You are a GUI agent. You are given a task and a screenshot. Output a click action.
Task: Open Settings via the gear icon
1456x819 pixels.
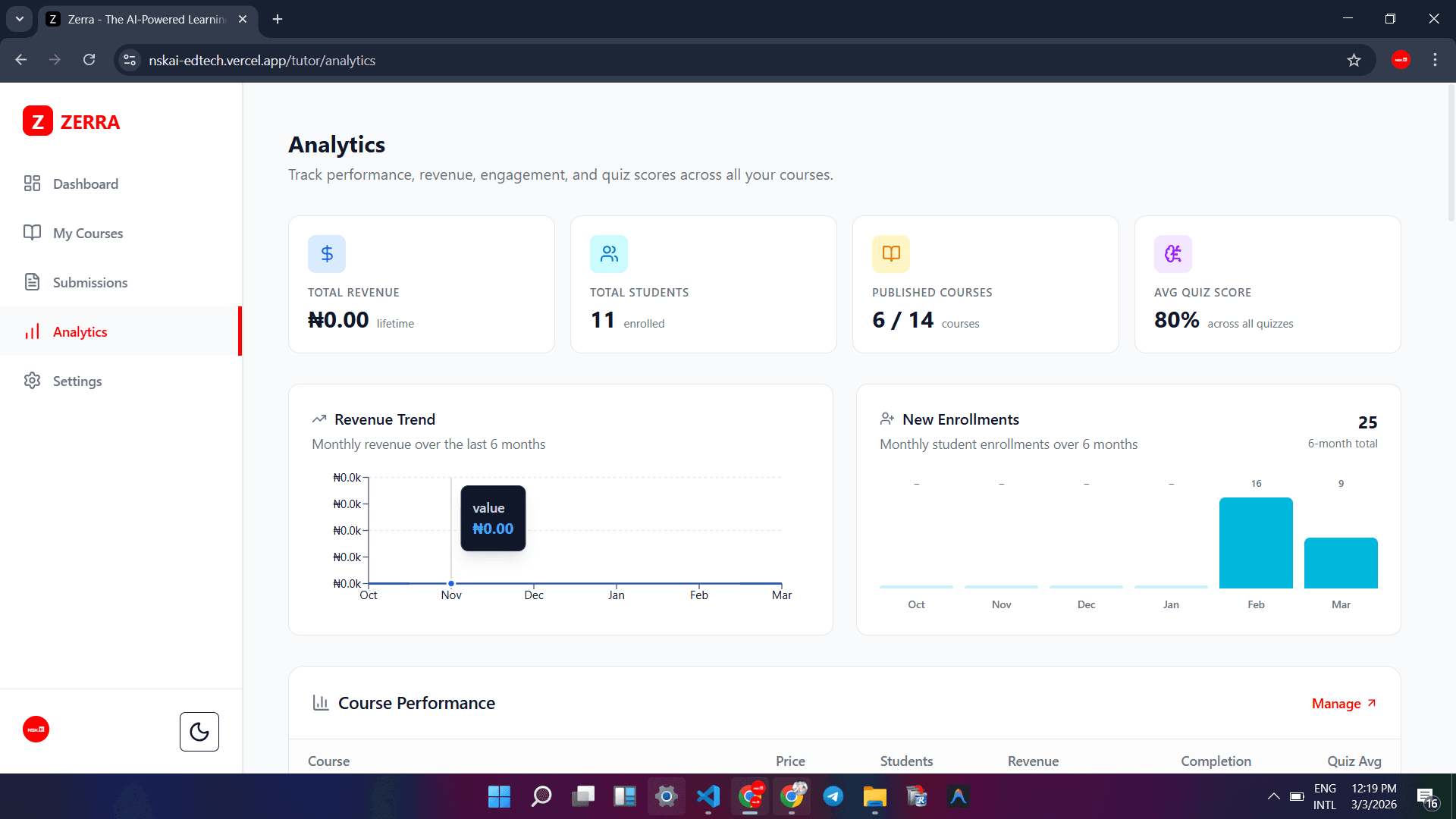click(x=77, y=381)
